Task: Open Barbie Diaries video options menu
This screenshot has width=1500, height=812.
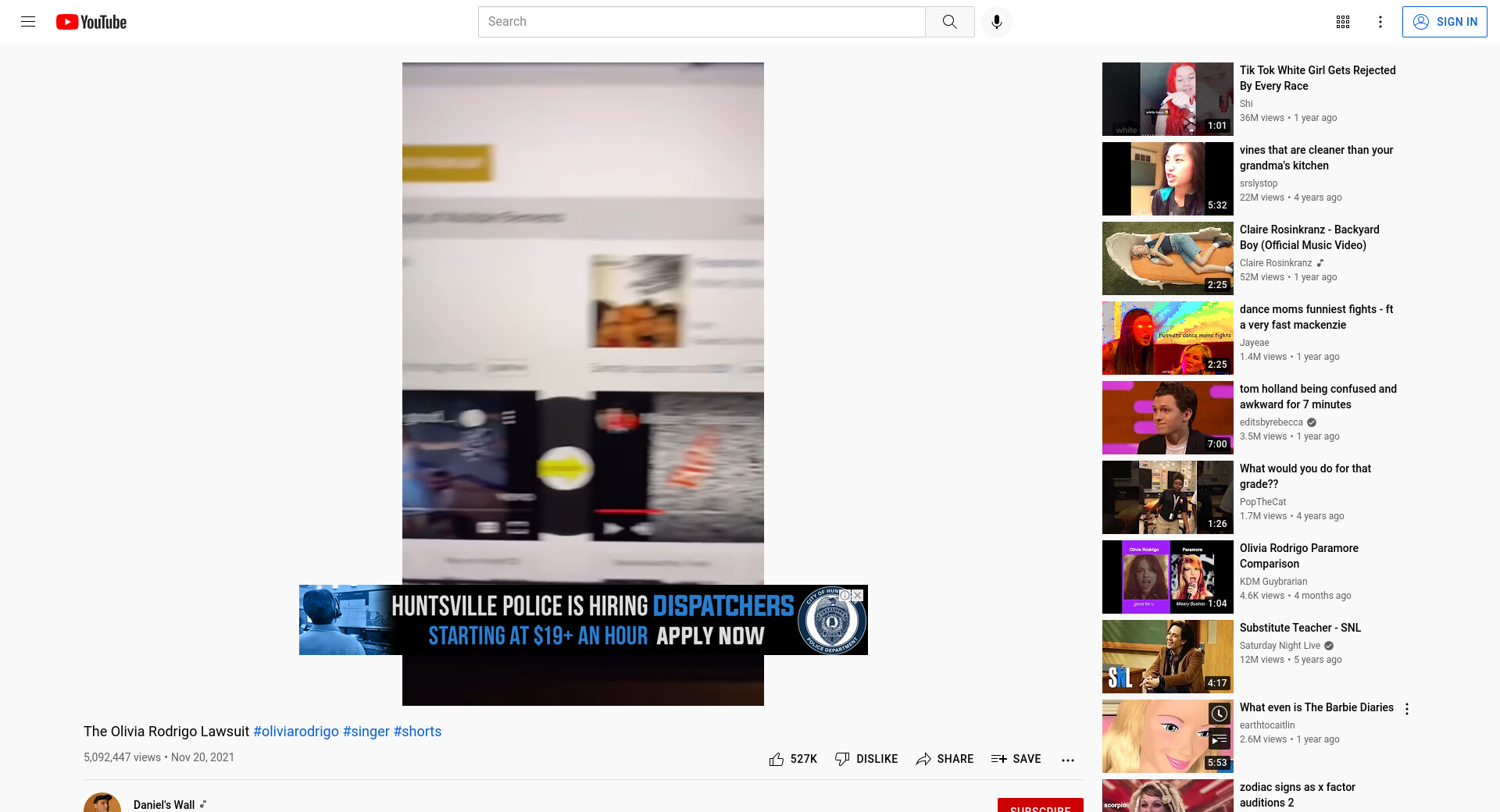Action: [x=1407, y=709]
